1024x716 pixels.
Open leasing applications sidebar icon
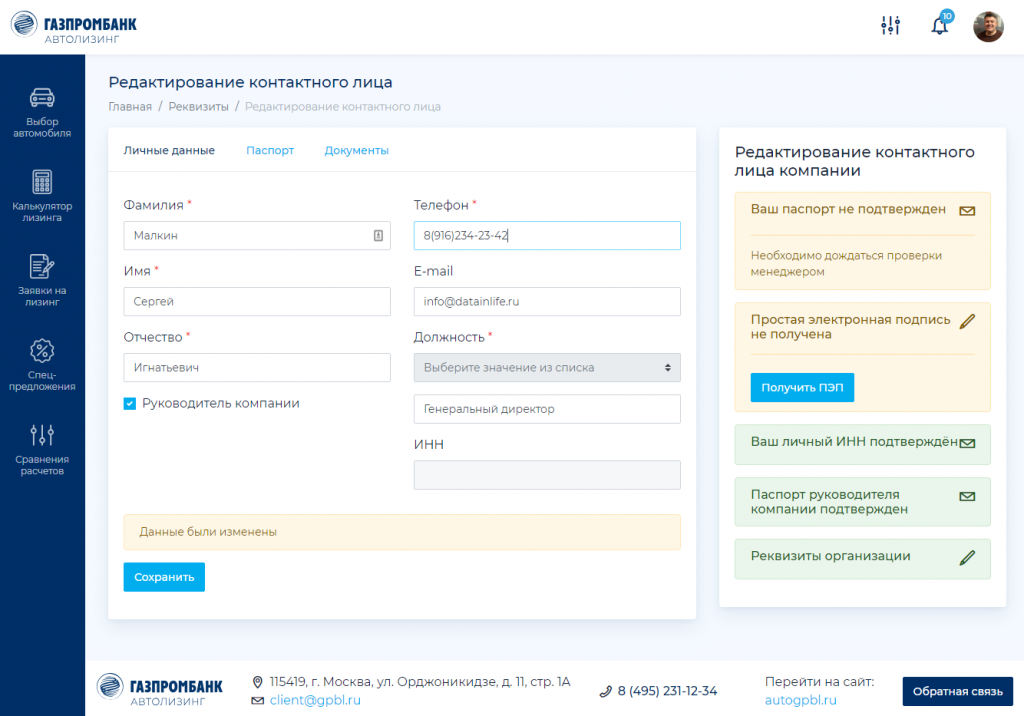pos(42,266)
